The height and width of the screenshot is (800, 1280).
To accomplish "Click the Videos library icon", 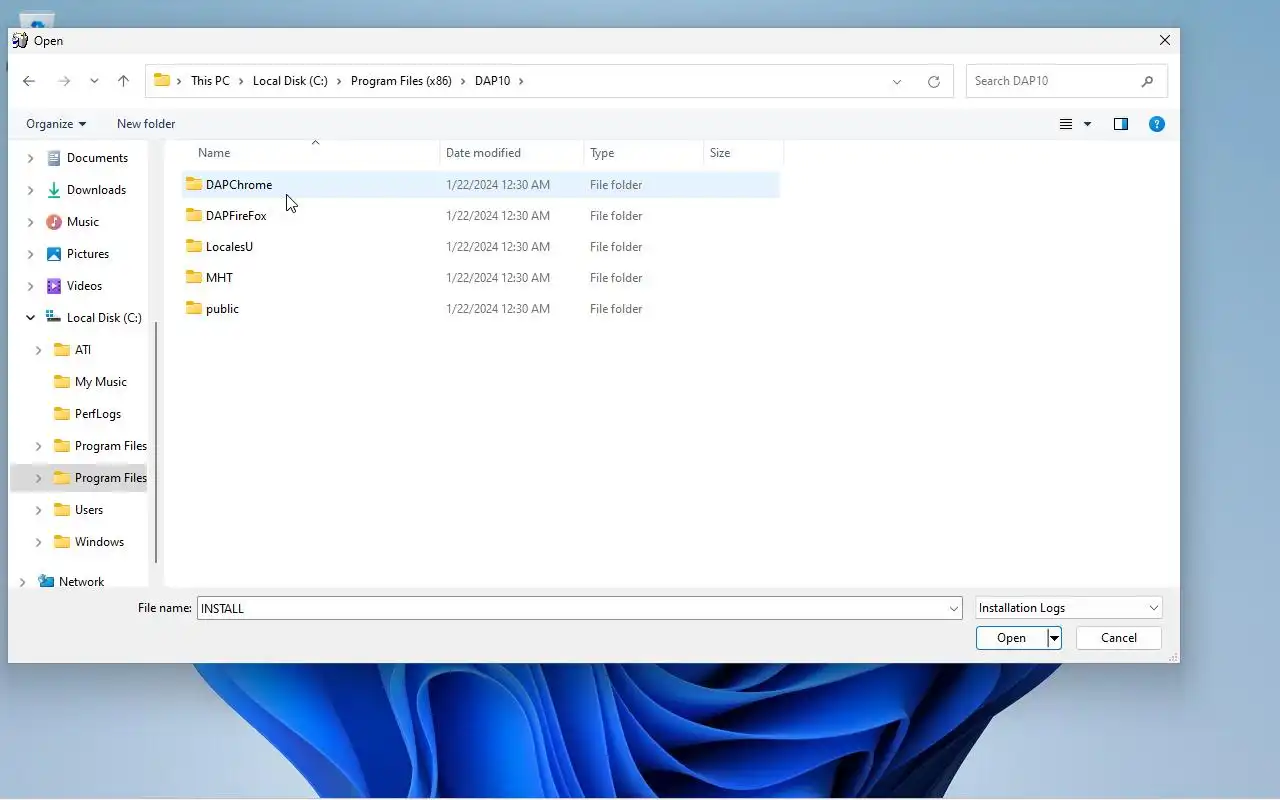I will click(x=54, y=286).
